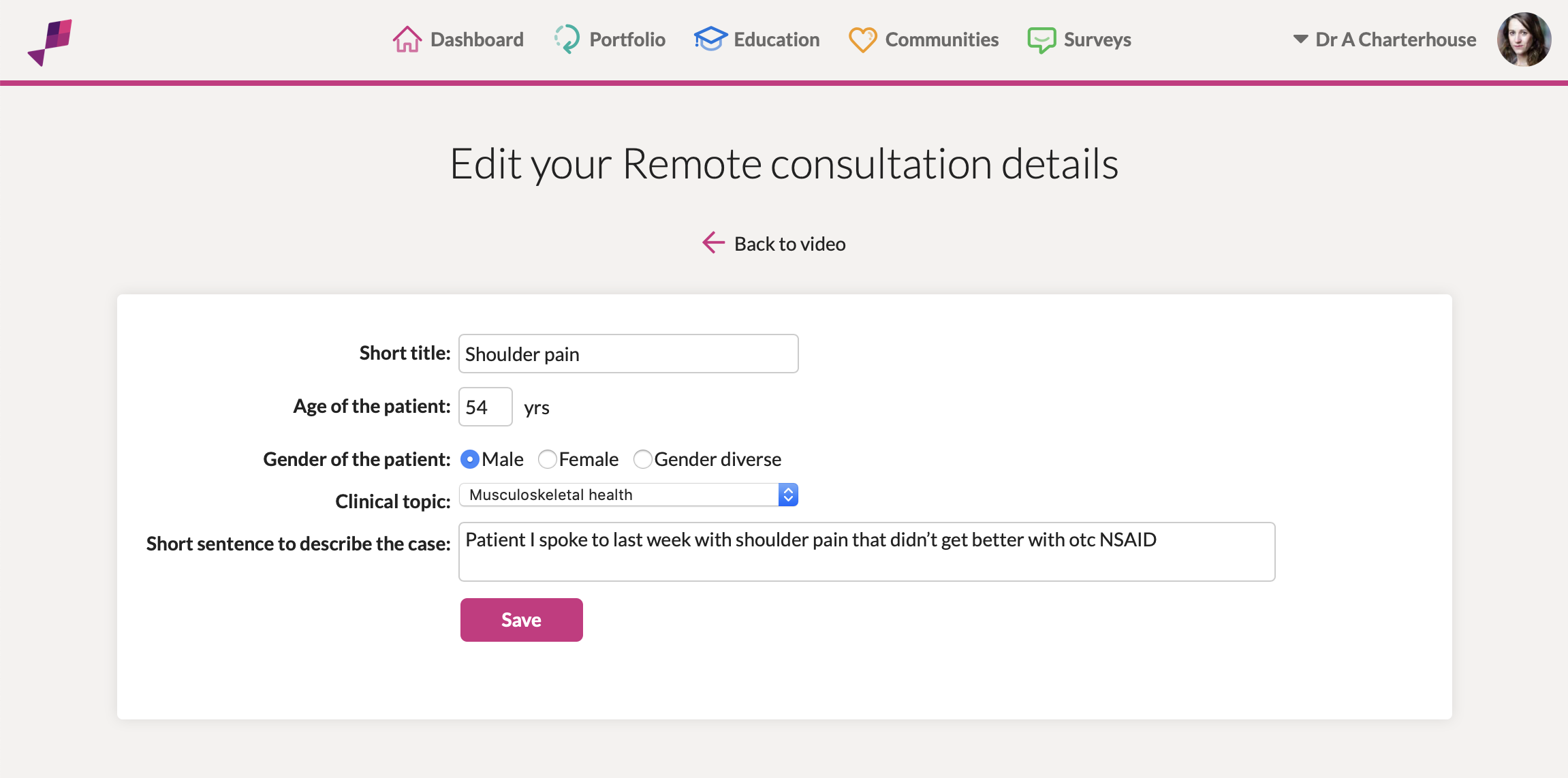Click the Portfolio circular arrow icon
The width and height of the screenshot is (1568, 778).
(567, 40)
